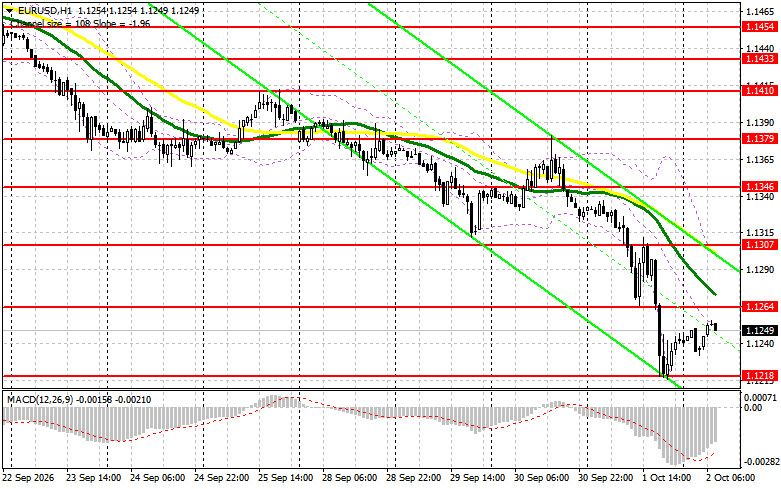Click the 1.1340 price scale value

tap(760, 196)
